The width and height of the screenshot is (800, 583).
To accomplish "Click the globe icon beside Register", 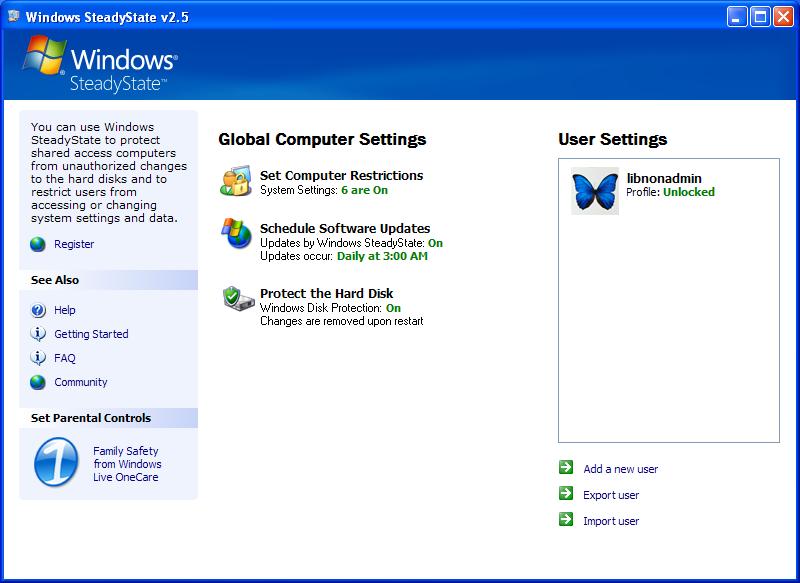I will pyautogui.click(x=38, y=244).
